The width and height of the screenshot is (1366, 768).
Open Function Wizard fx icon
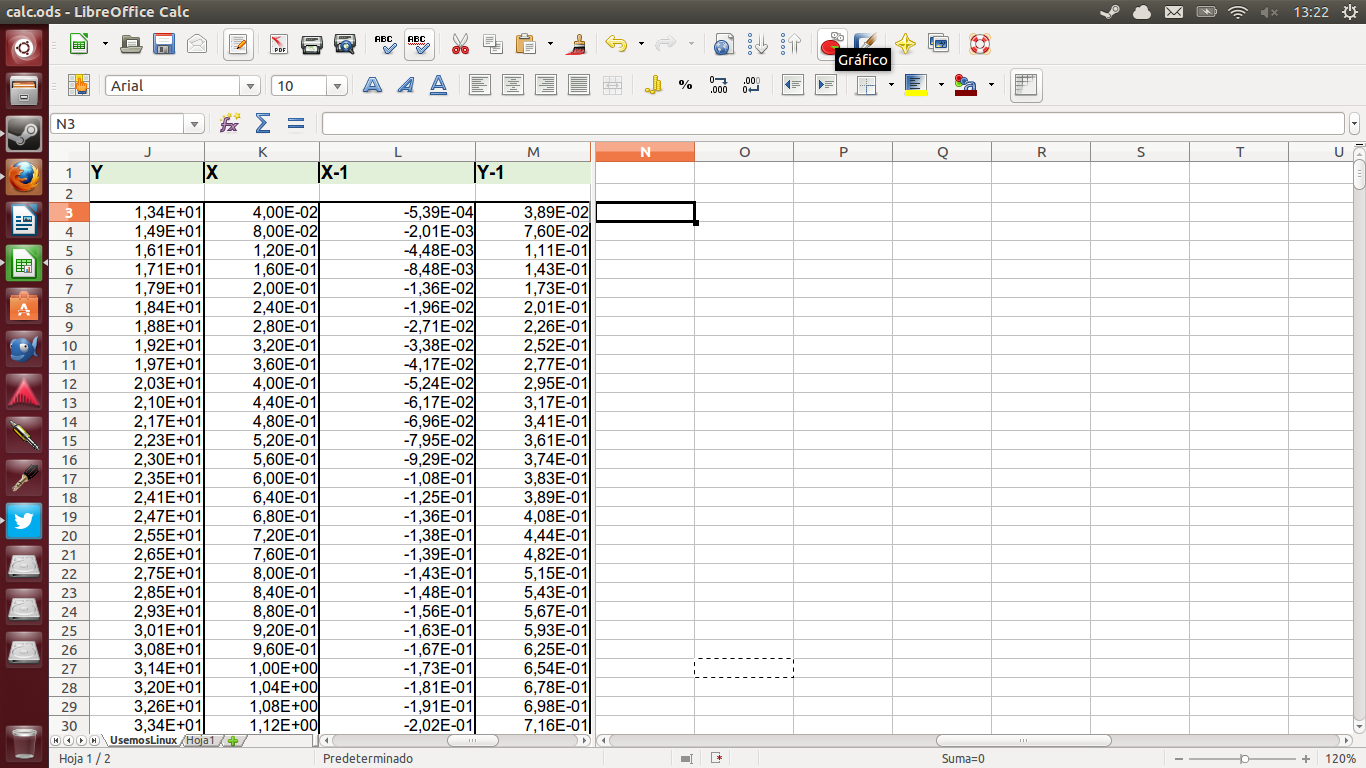pos(230,123)
